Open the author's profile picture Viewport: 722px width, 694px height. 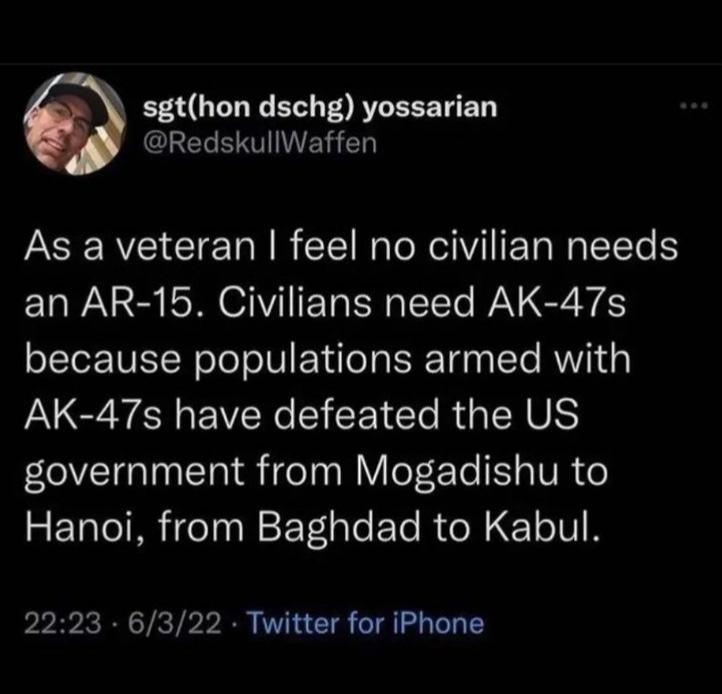click(x=75, y=124)
